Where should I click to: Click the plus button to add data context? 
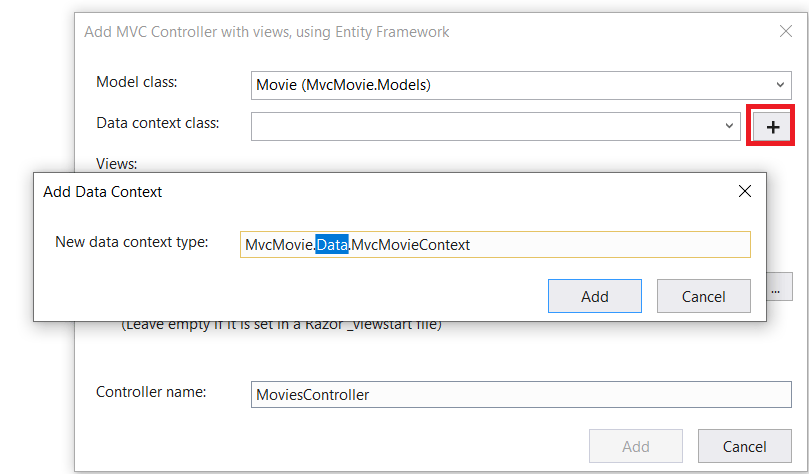point(771,127)
